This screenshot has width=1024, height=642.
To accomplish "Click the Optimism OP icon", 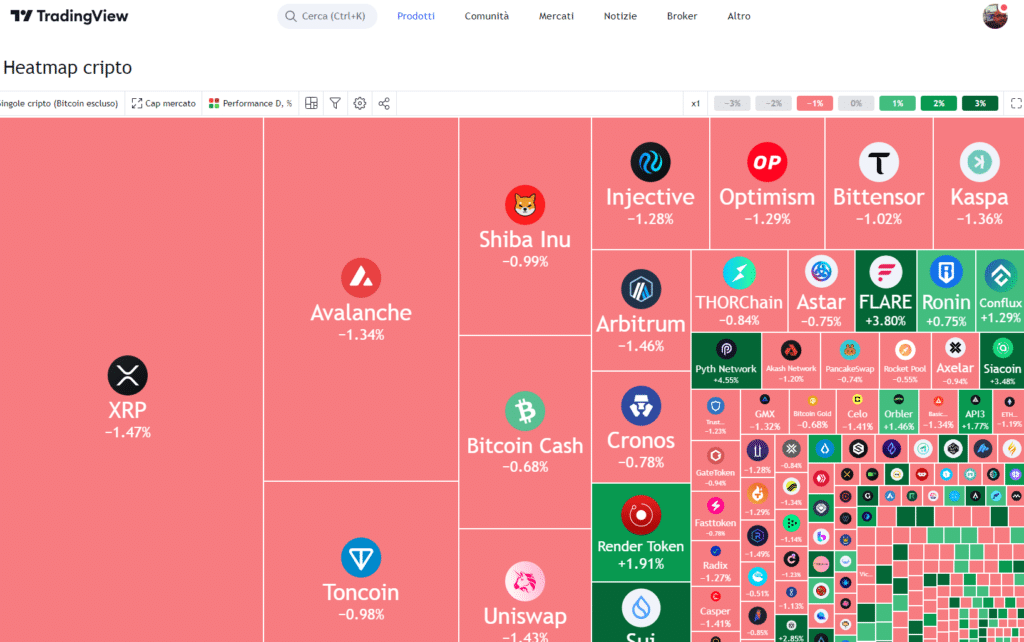I will point(767,162).
